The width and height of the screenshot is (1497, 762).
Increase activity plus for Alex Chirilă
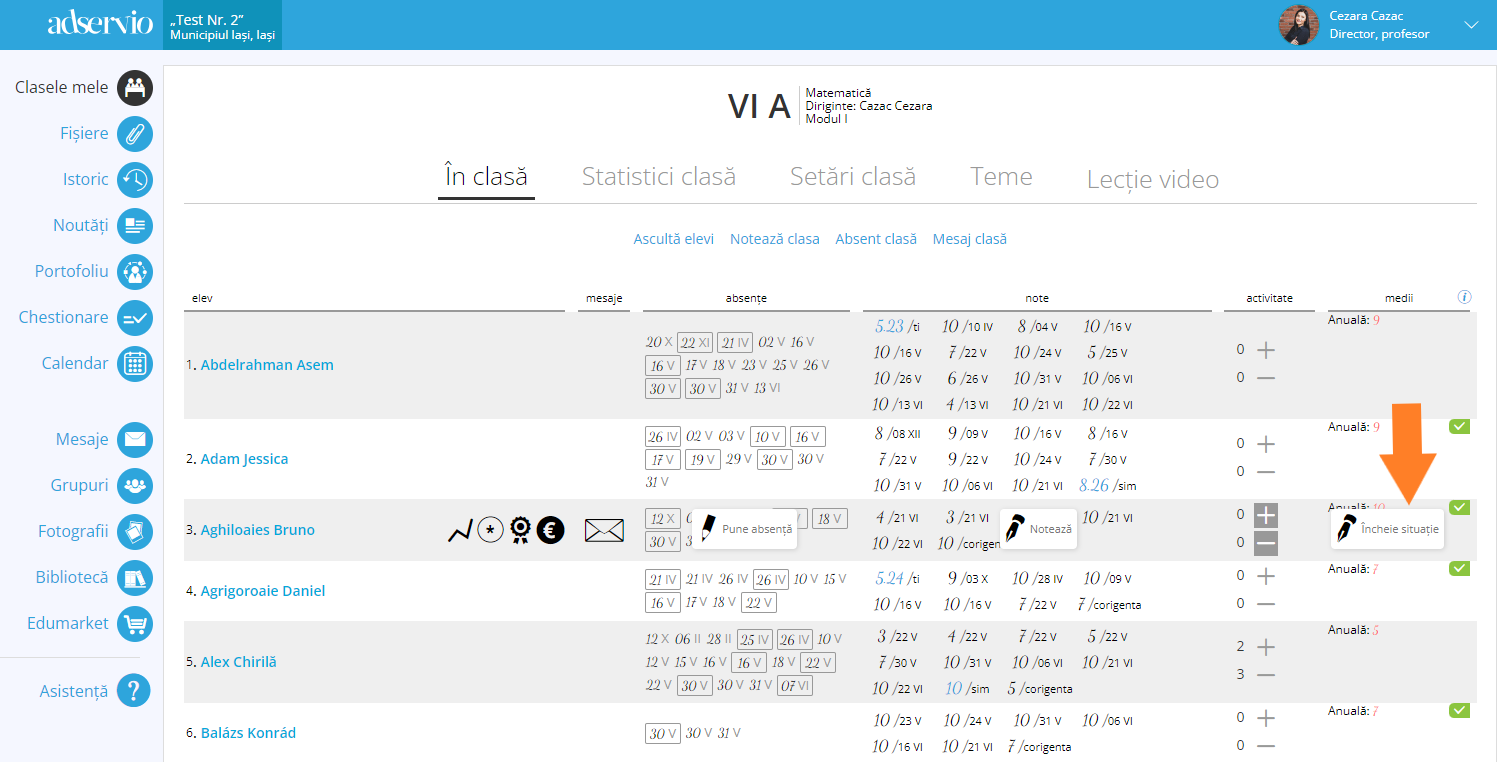tap(1266, 647)
